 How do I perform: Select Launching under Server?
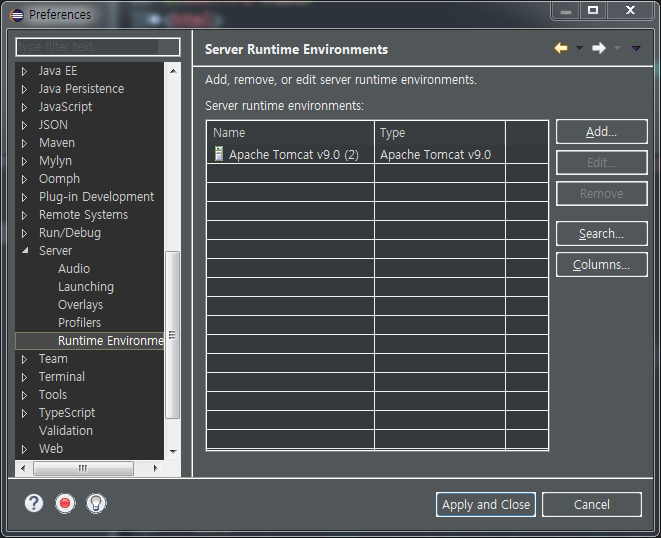pyautogui.click(x=86, y=287)
